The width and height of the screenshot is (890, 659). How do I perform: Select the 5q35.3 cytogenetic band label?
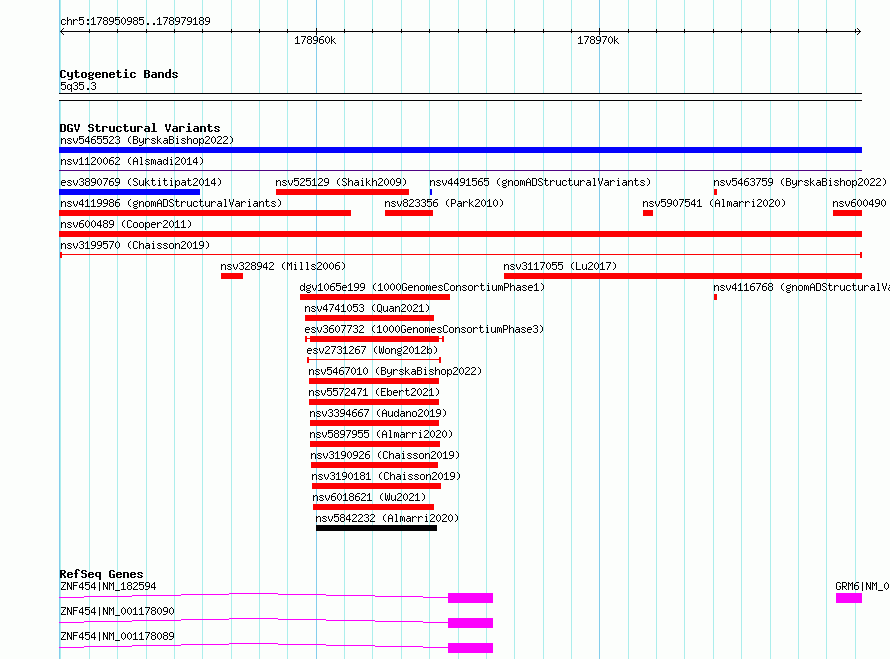[x=78, y=86]
